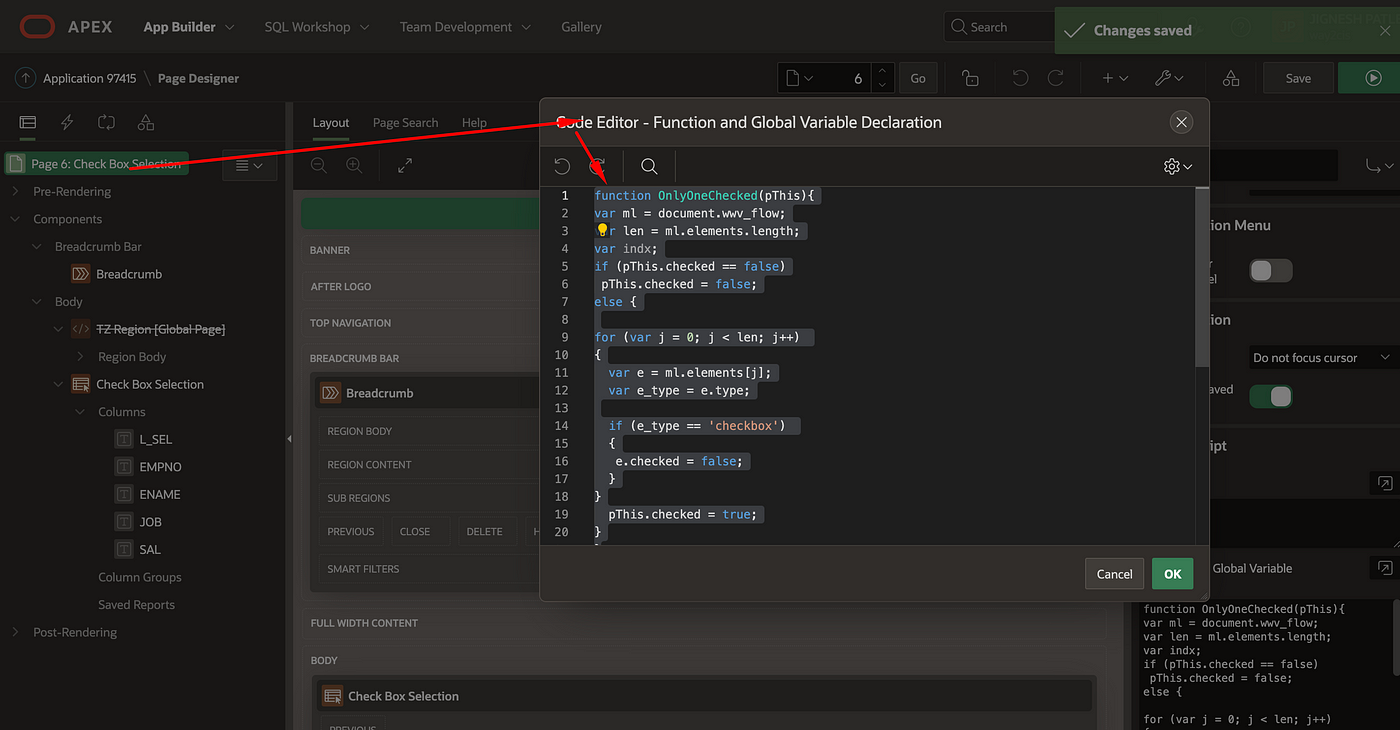Open the Gallery menu item
Viewport: 1400px width, 730px height.
pos(581,27)
